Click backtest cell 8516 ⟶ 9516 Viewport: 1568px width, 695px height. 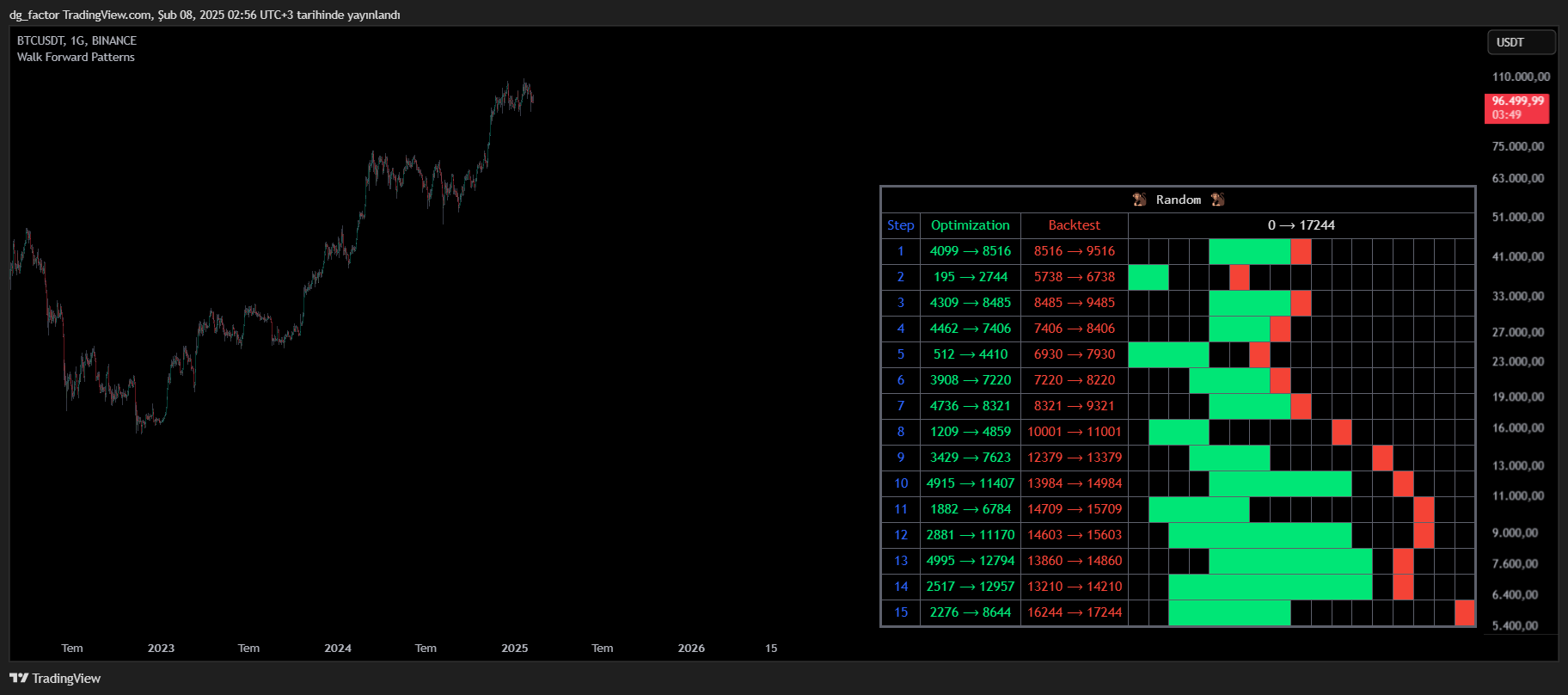click(x=1074, y=251)
